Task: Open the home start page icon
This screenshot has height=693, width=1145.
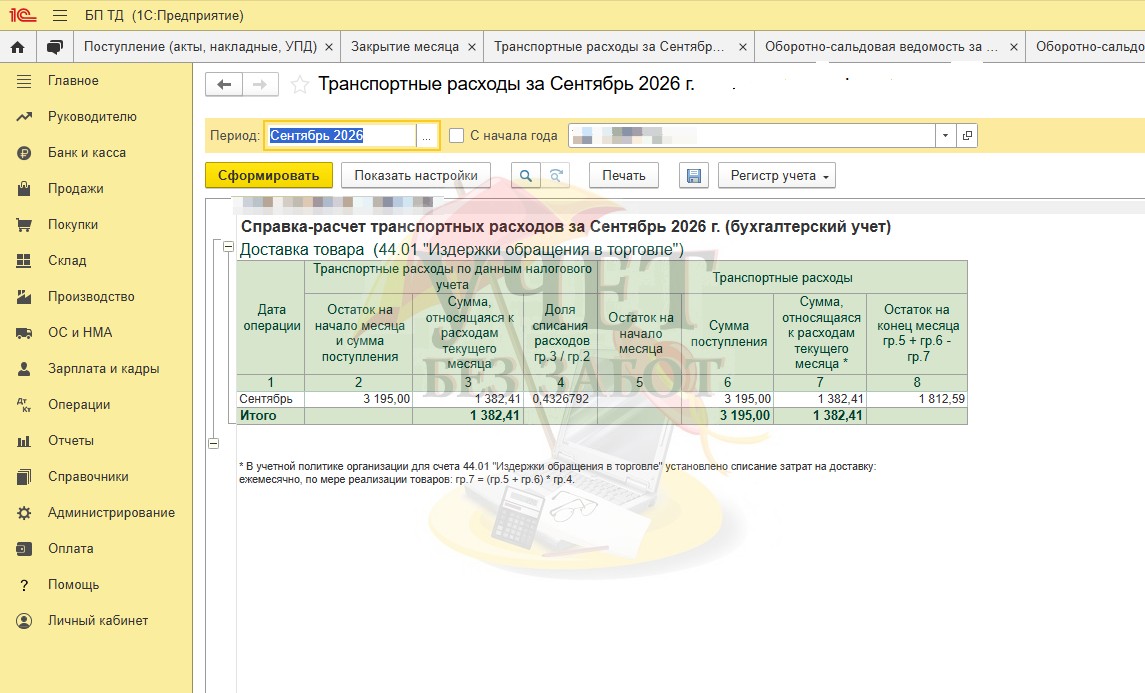Action: pyautogui.click(x=18, y=47)
